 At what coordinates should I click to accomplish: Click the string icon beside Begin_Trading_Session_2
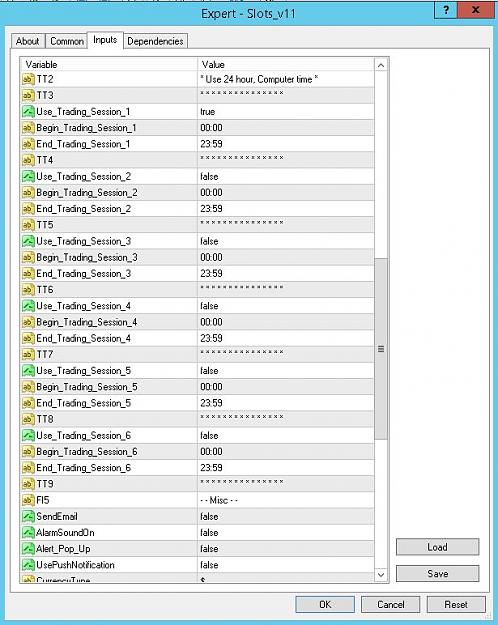tap(28, 193)
